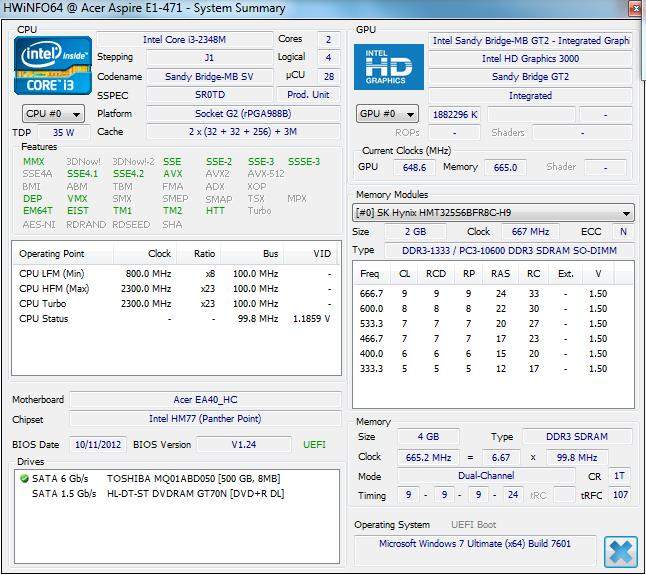Click the SSPEC SR0TD field

209,95
